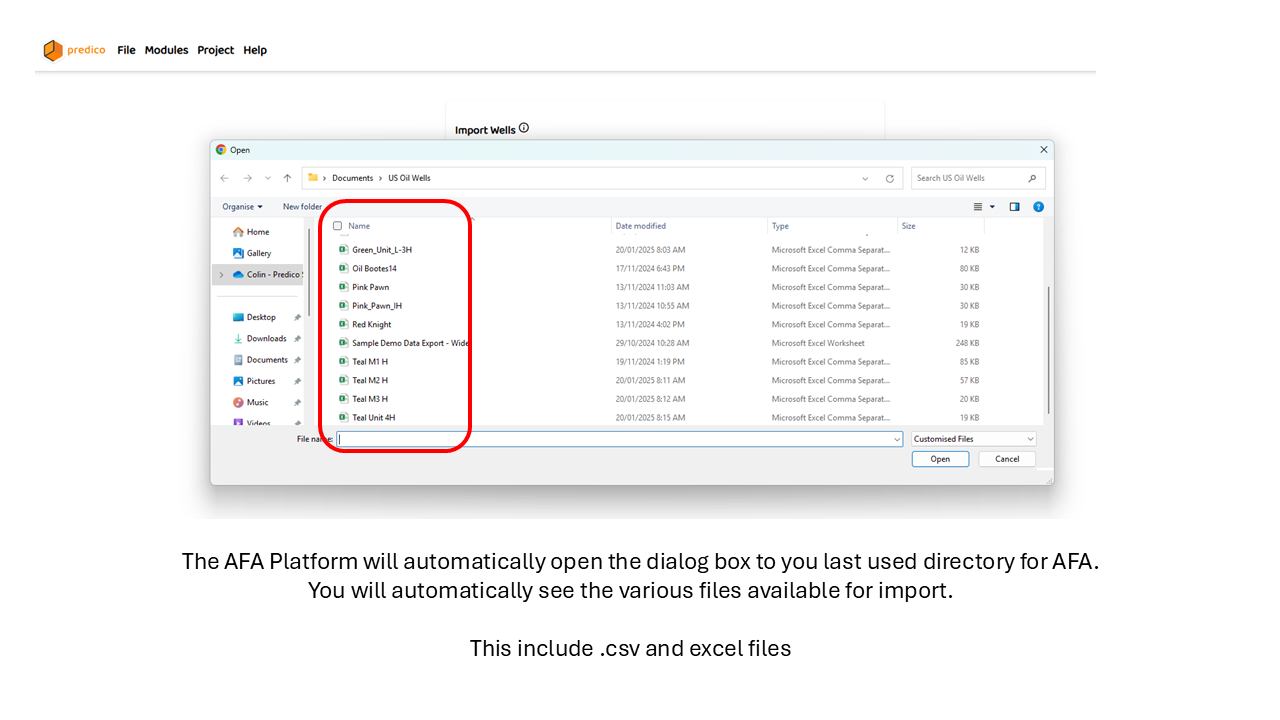Open the Gallery sidebar location
The width and height of the screenshot is (1280, 720).
coord(258,253)
